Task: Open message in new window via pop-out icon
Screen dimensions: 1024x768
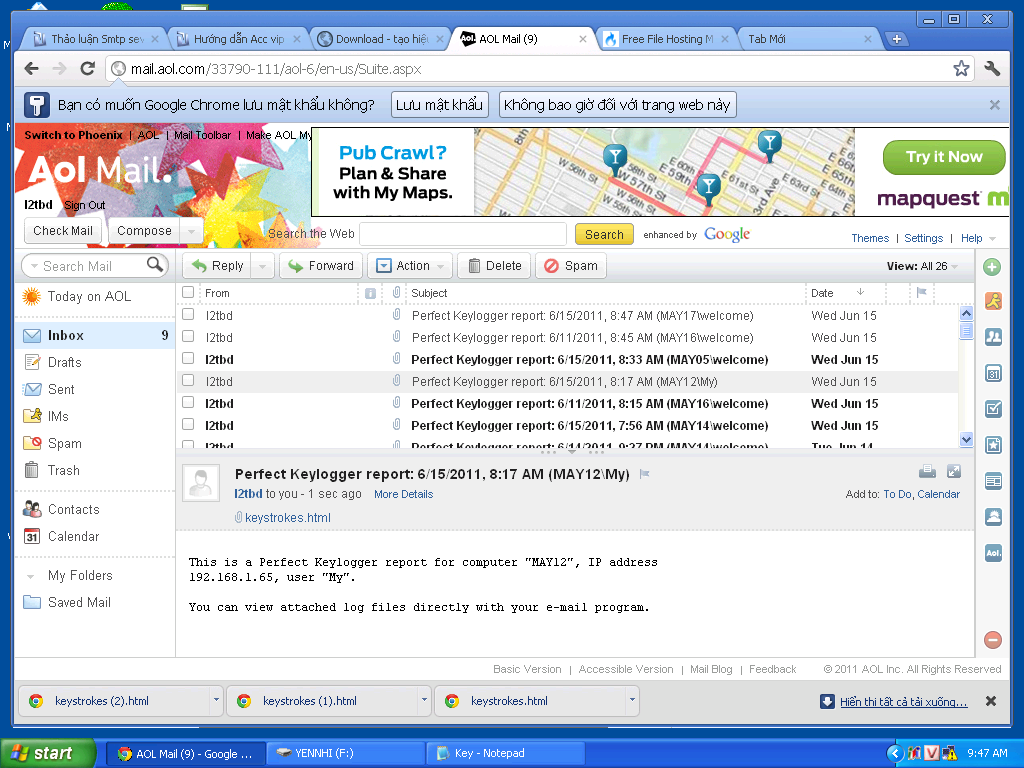Action: 953,472
